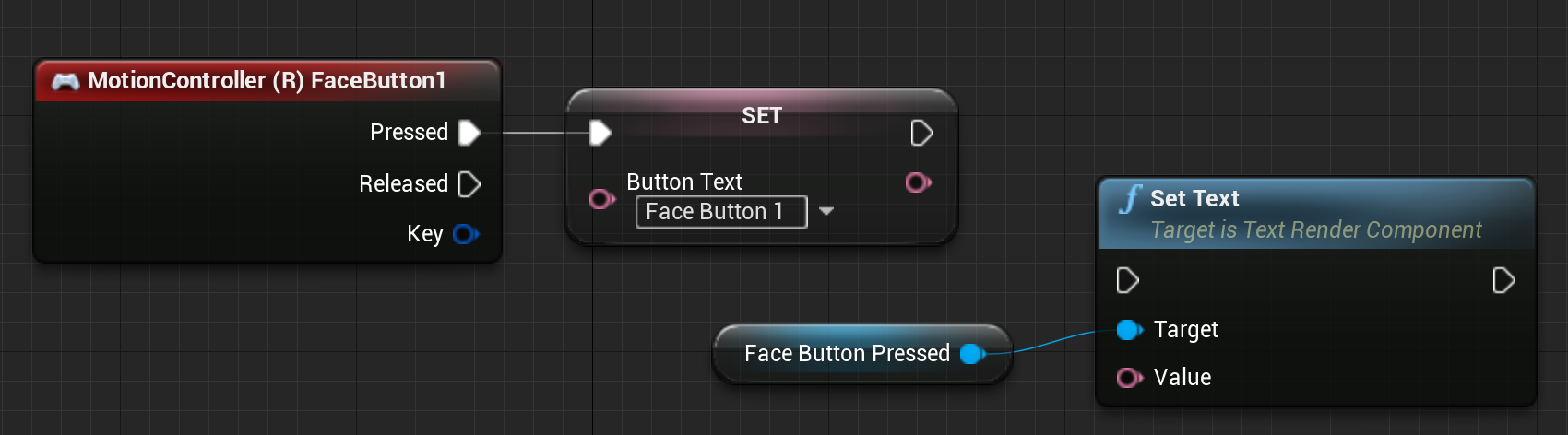1568x435 pixels.
Task: Click the Face Button 1 text field
Action: click(x=721, y=212)
